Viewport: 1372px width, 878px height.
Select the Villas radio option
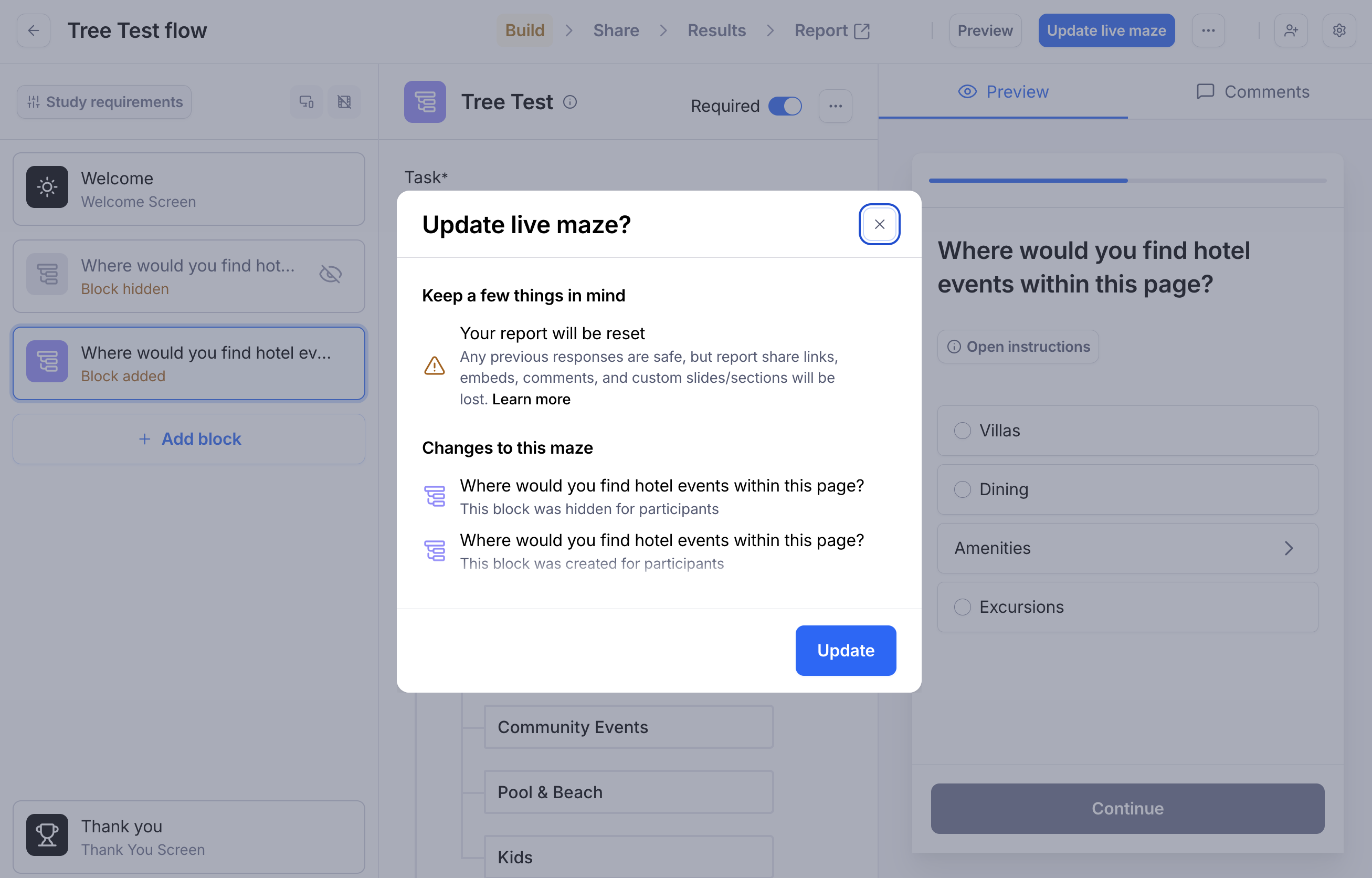pos(962,431)
